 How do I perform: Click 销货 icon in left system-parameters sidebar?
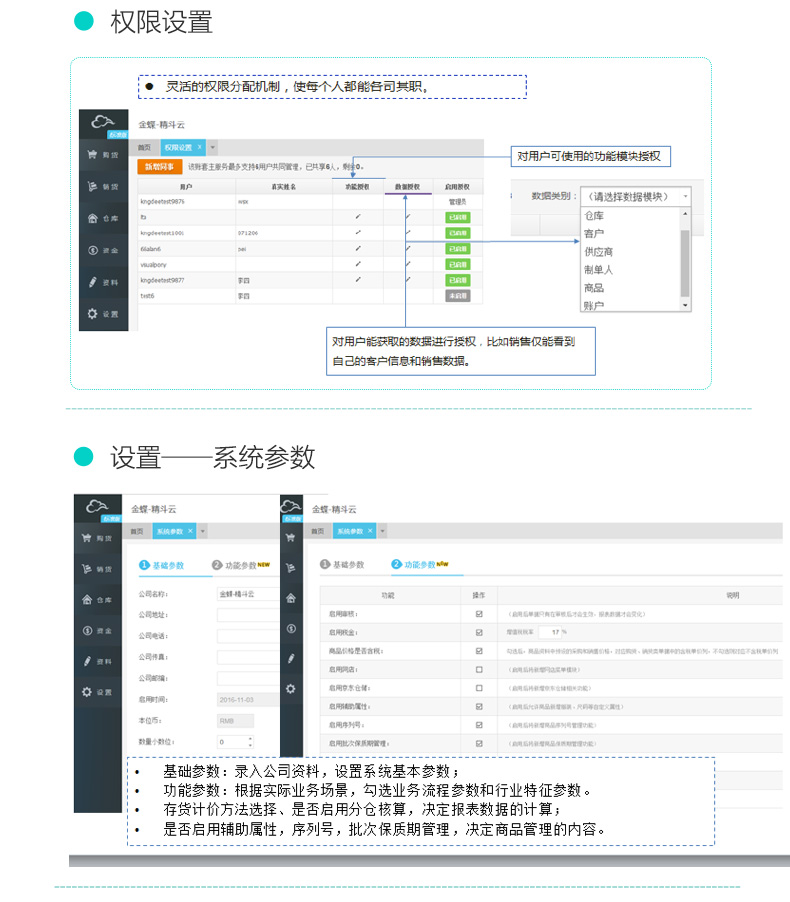tap(88, 568)
